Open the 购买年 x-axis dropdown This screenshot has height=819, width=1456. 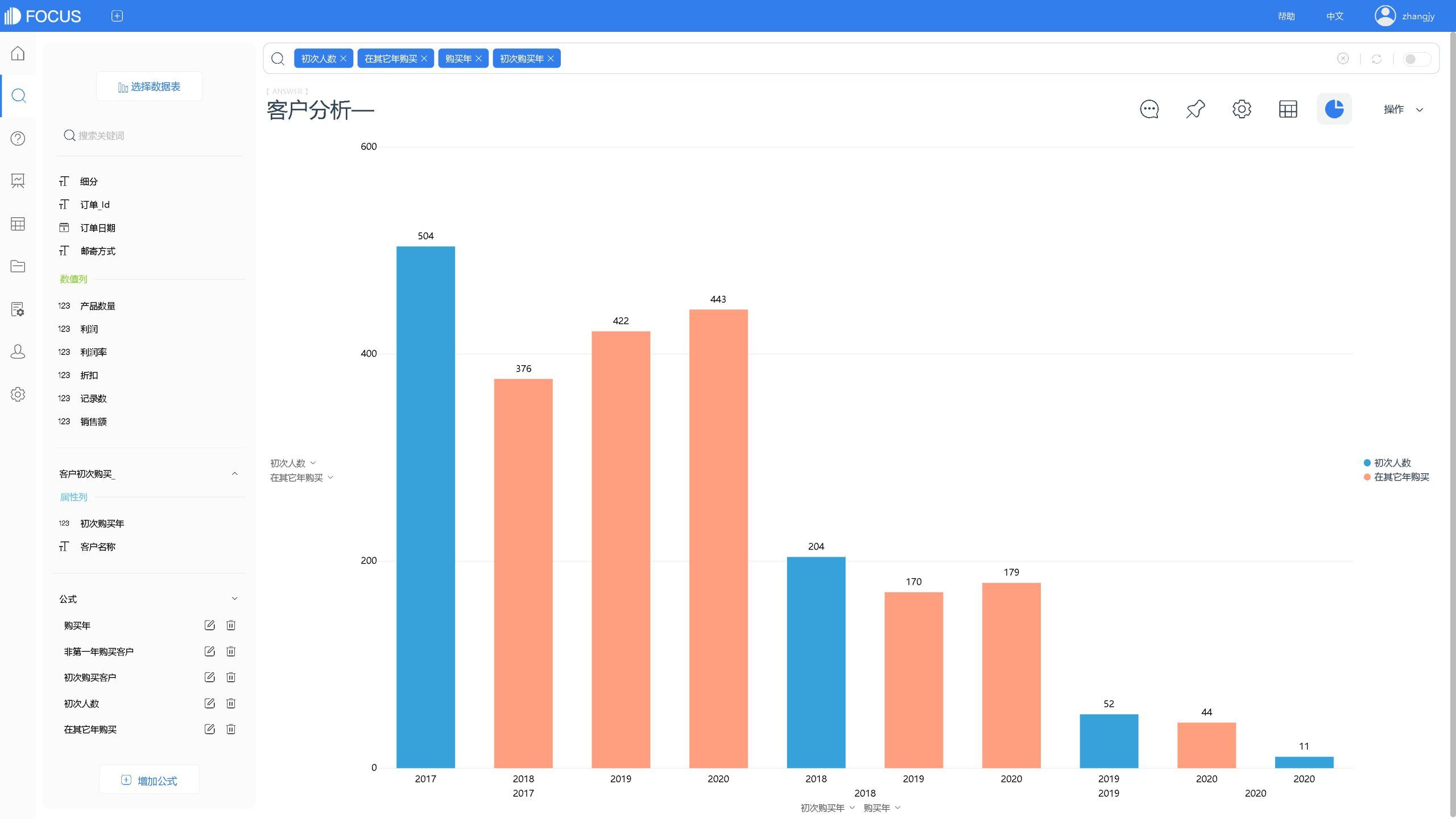[x=882, y=808]
